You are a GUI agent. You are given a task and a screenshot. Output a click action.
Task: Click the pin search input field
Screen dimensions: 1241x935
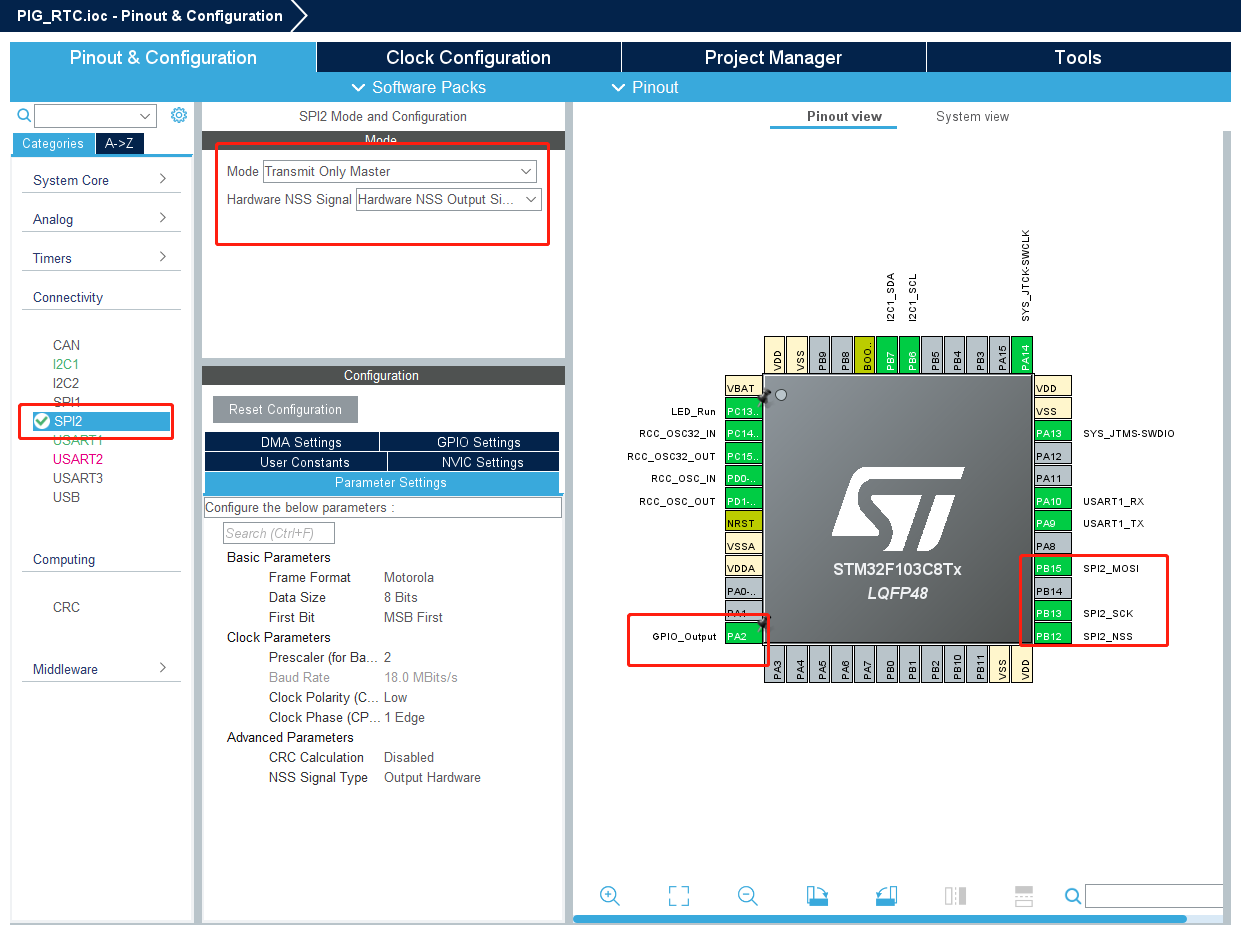click(1154, 896)
